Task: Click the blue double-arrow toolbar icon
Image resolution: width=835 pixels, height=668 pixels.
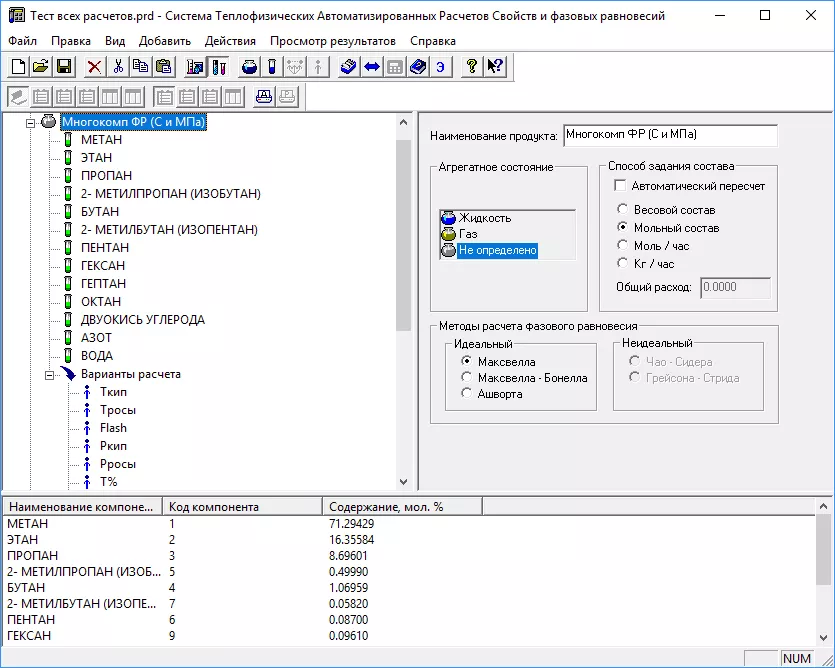Action: pos(372,67)
